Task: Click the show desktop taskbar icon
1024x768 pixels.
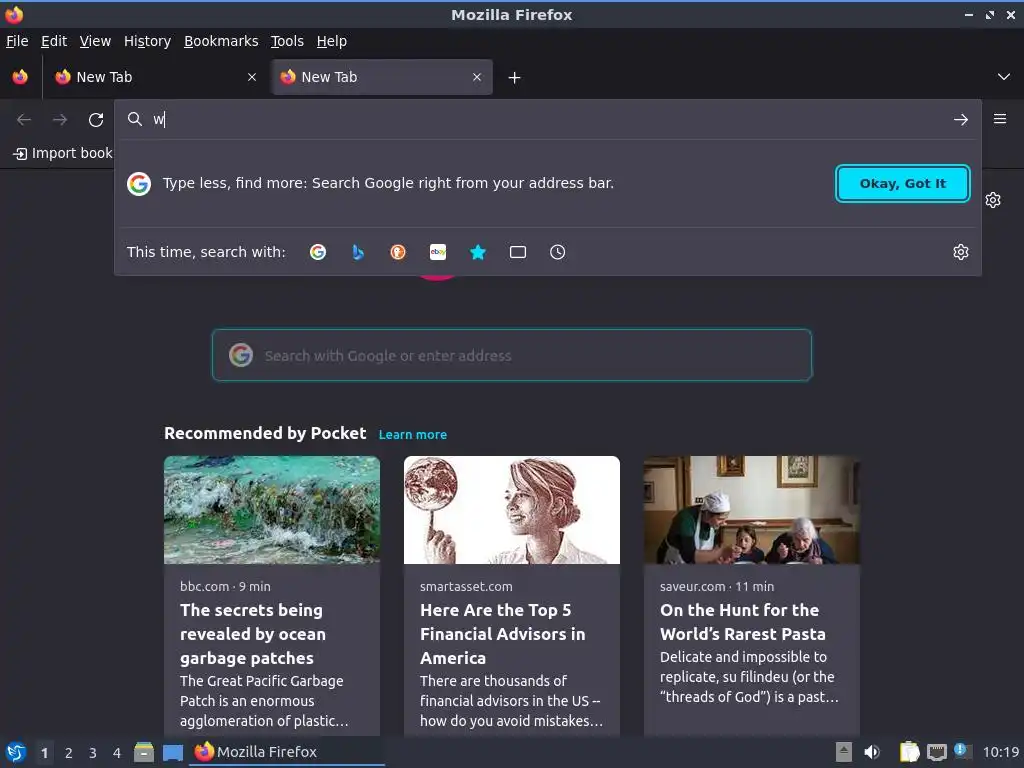Action: pos(173,752)
